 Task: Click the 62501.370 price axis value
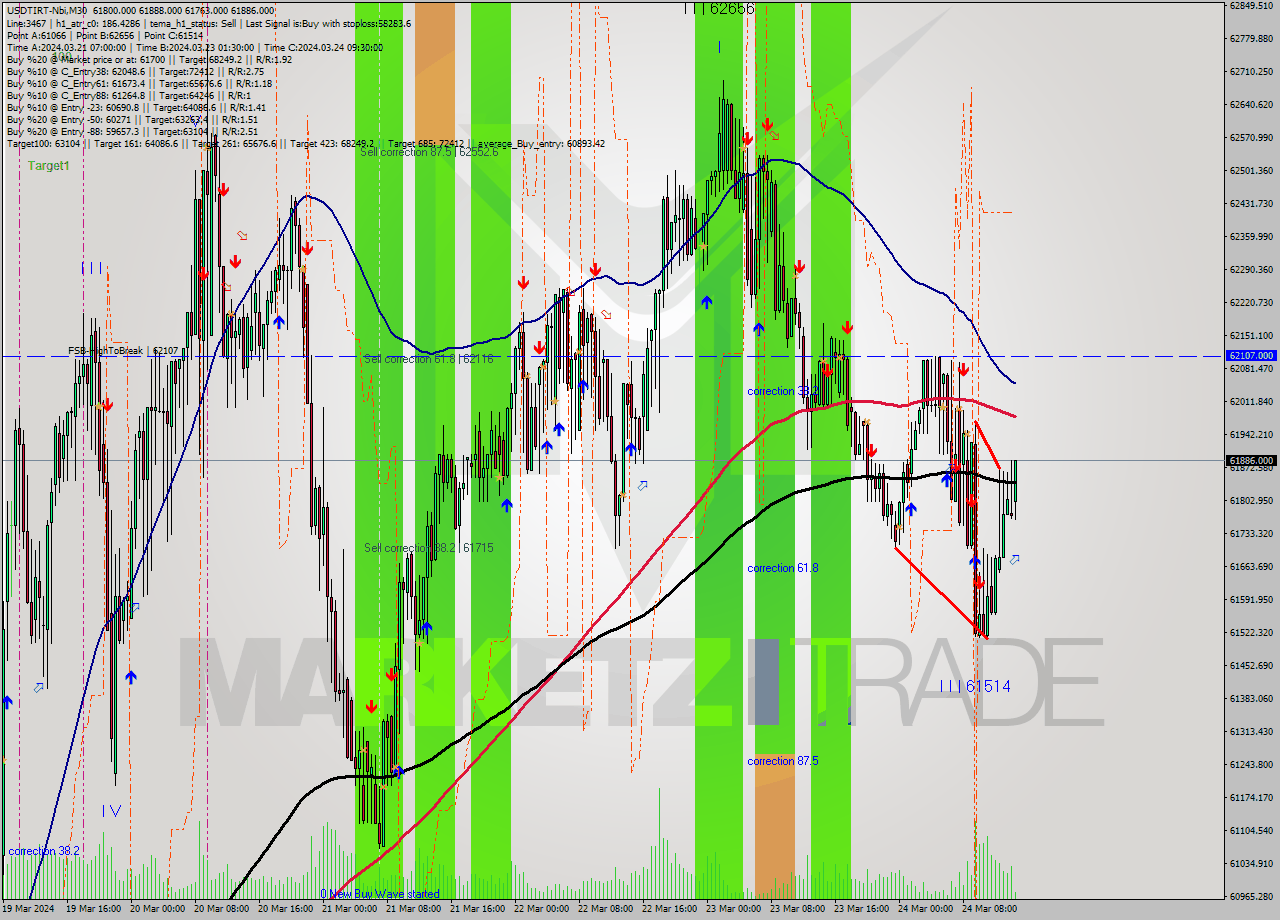coord(1250,170)
